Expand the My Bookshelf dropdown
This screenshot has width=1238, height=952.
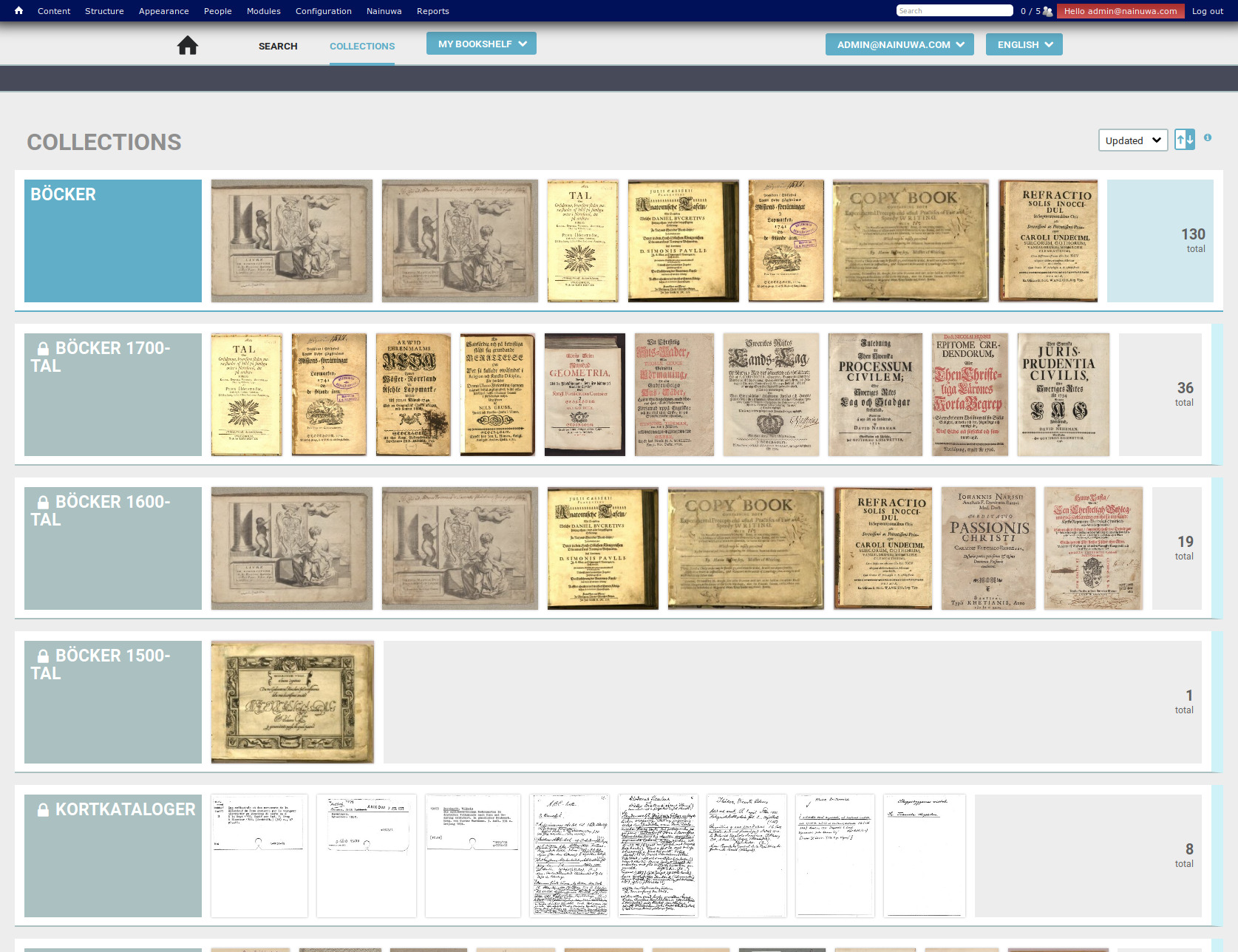(481, 44)
